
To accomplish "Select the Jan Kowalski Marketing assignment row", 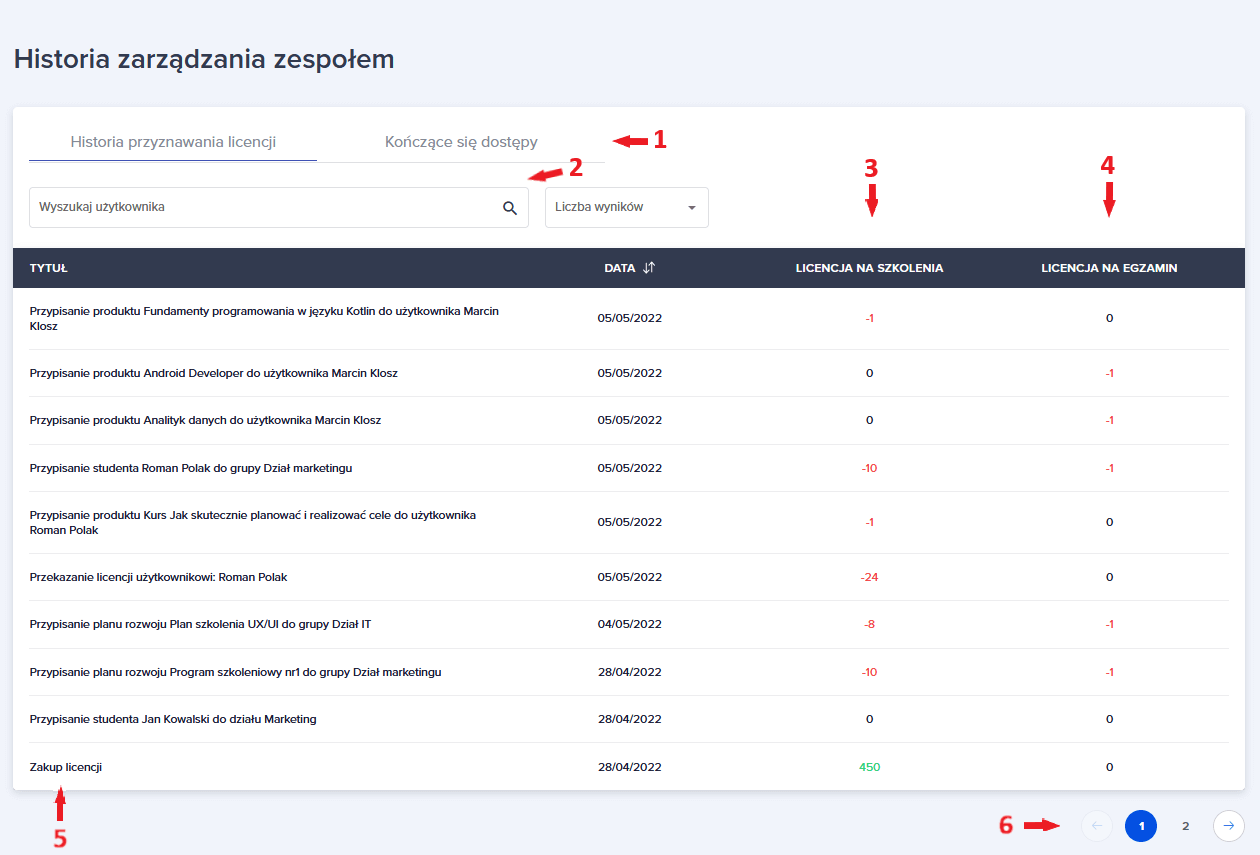I will 172,719.
